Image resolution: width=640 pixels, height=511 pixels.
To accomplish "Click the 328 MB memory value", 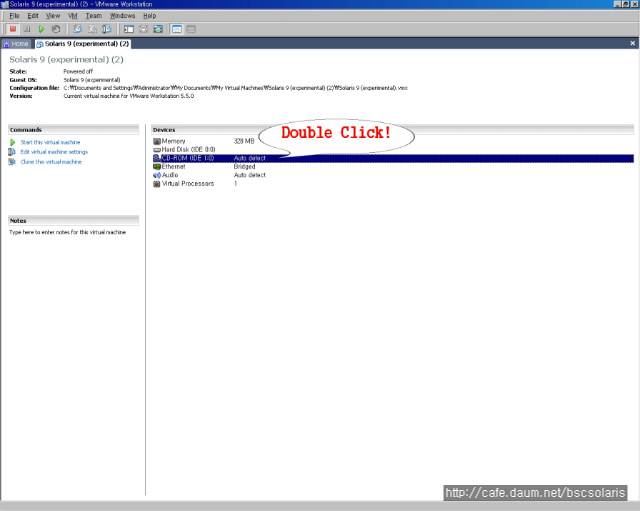I will (x=244, y=141).
